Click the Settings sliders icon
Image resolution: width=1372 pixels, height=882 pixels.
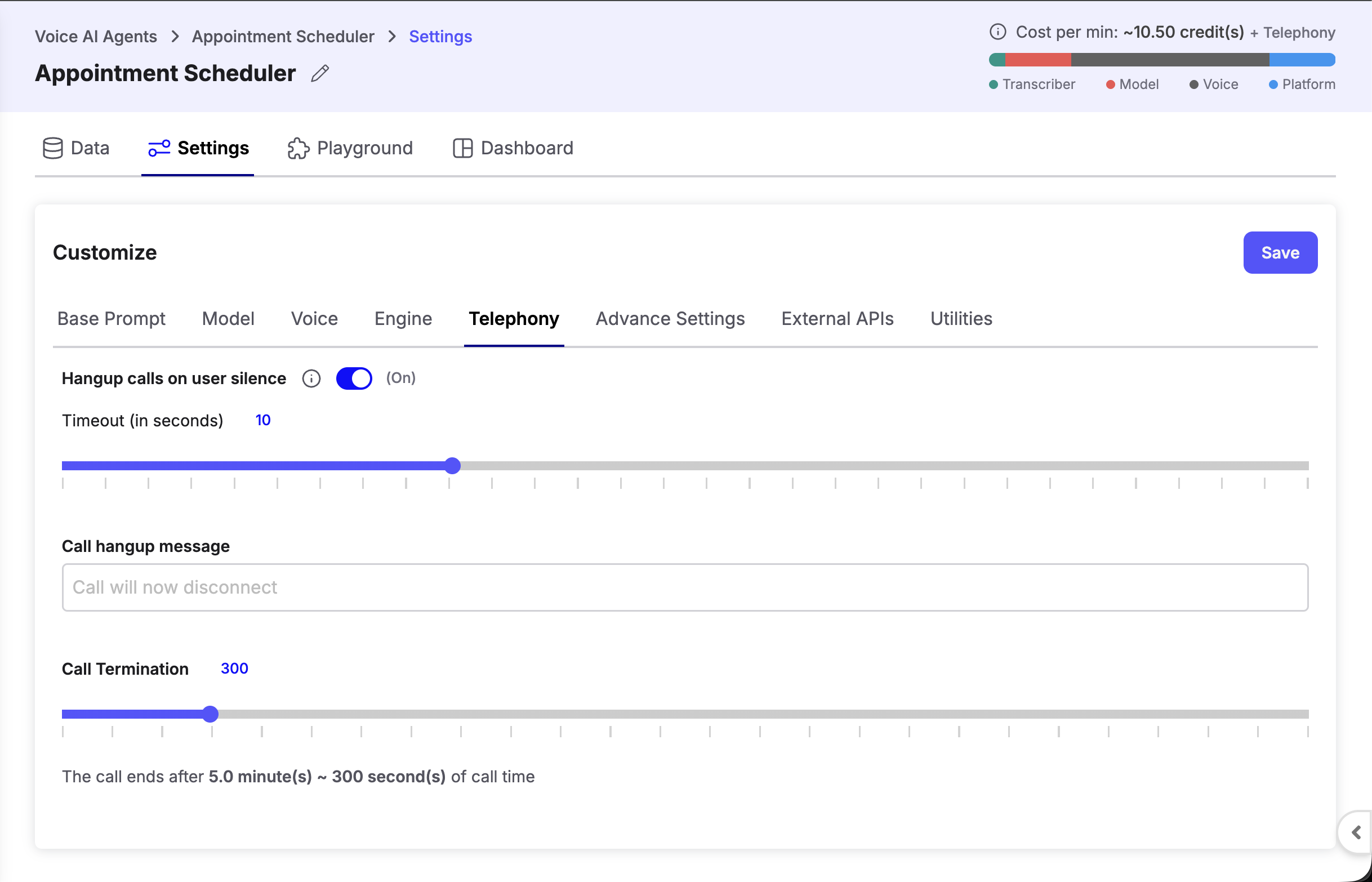point(159,148)
